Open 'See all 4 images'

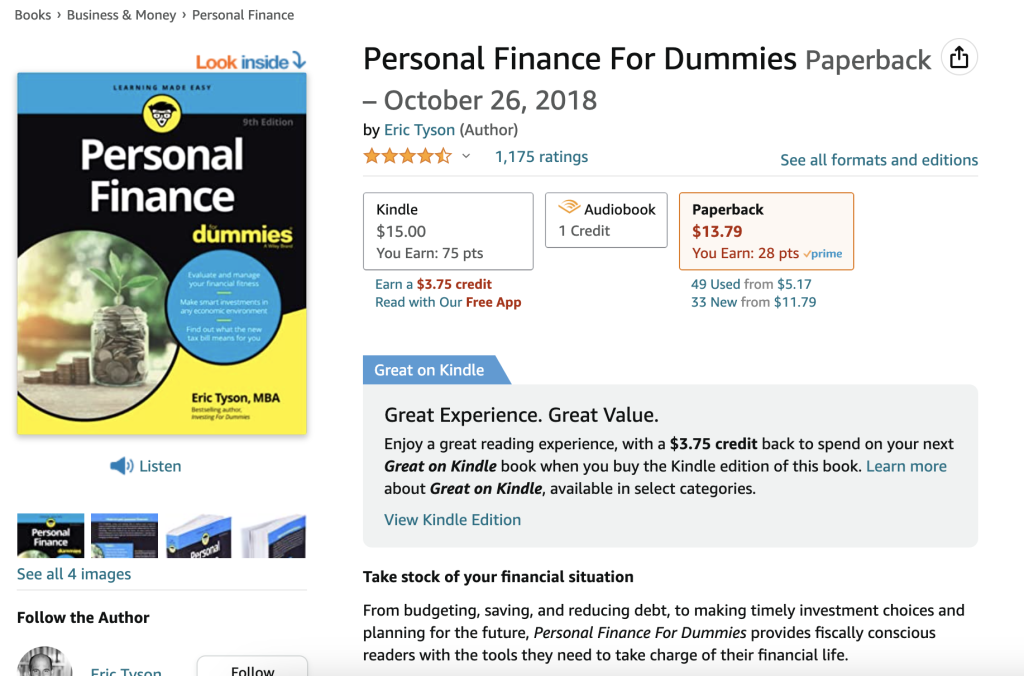point(74,573)
